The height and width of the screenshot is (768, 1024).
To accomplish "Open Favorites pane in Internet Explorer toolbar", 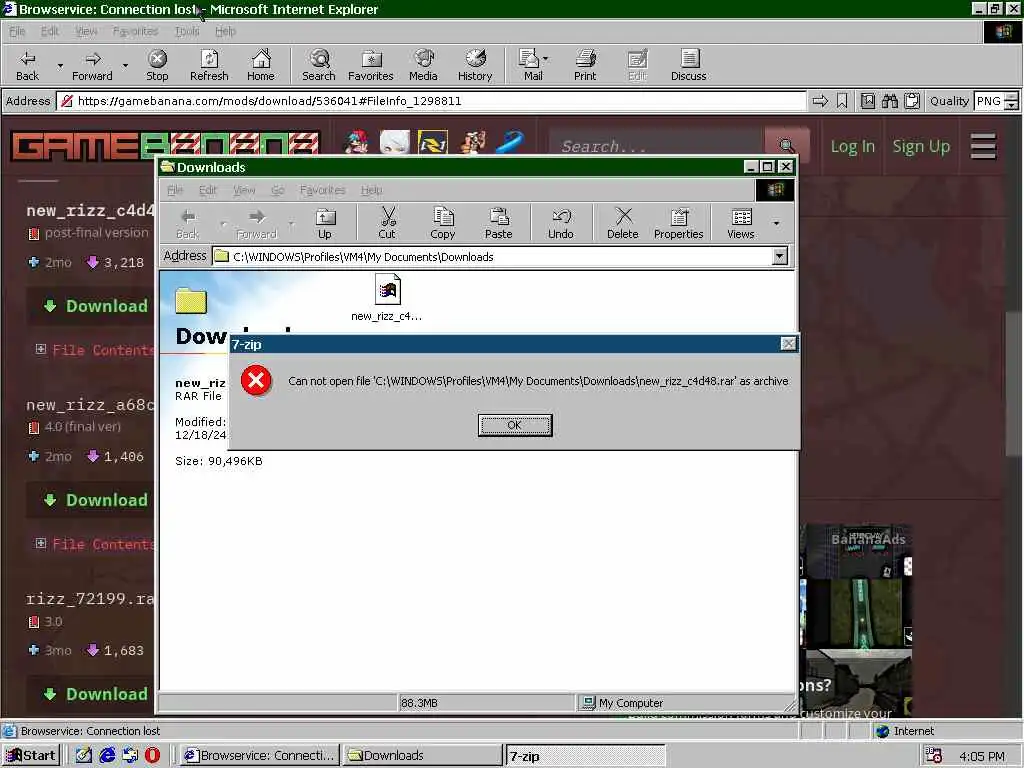I will click(x=370, y=65).
